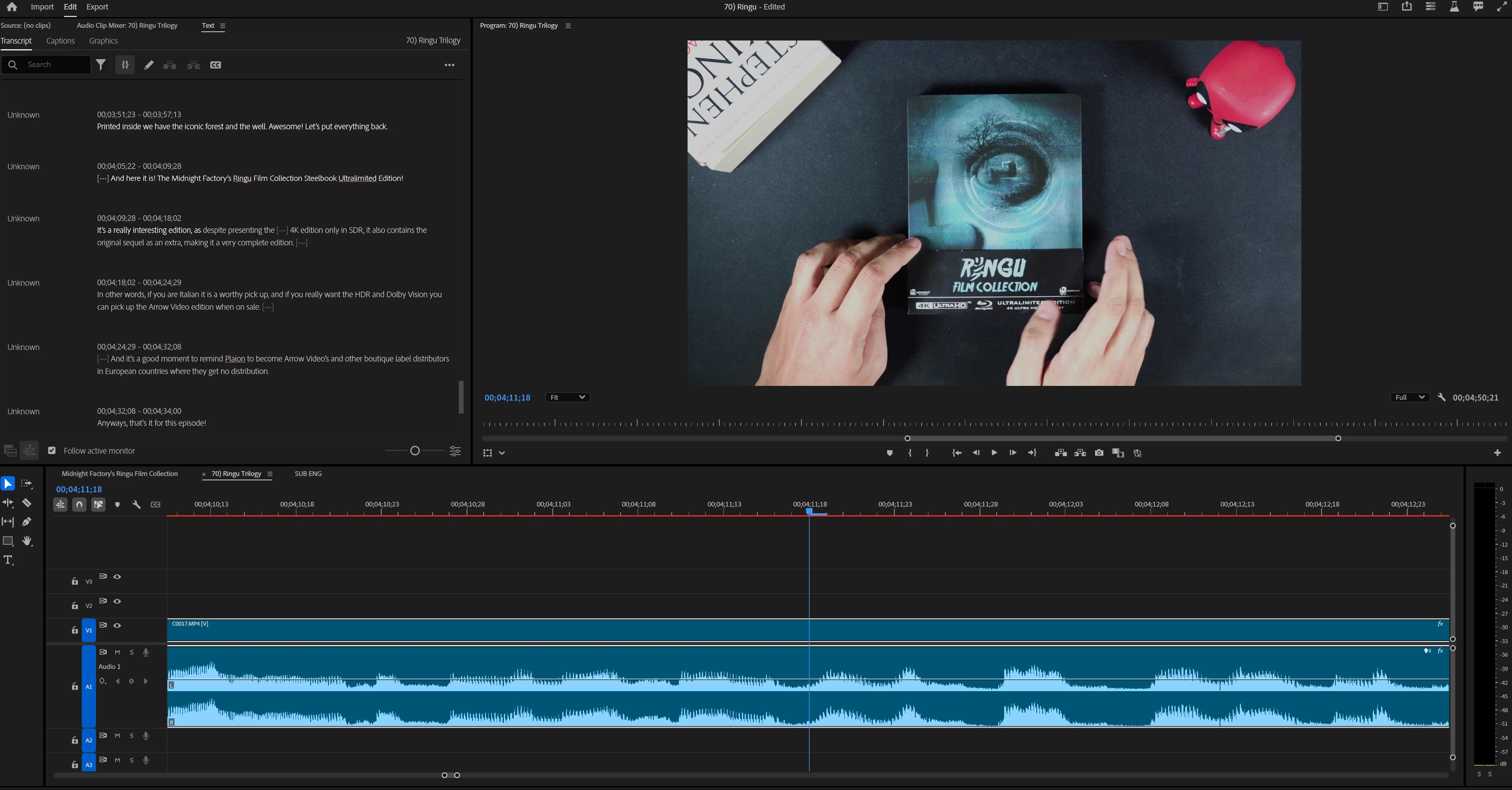Mute the Audio 1 track
Image resolution: width=1512 pixels, height=790 pixels.
pos(117,652)
